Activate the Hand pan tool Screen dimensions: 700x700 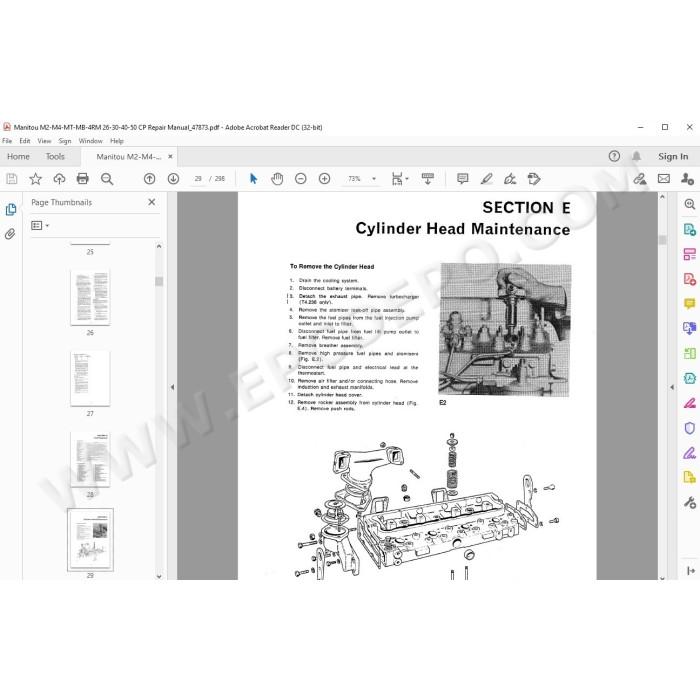[x=277, y=179]
